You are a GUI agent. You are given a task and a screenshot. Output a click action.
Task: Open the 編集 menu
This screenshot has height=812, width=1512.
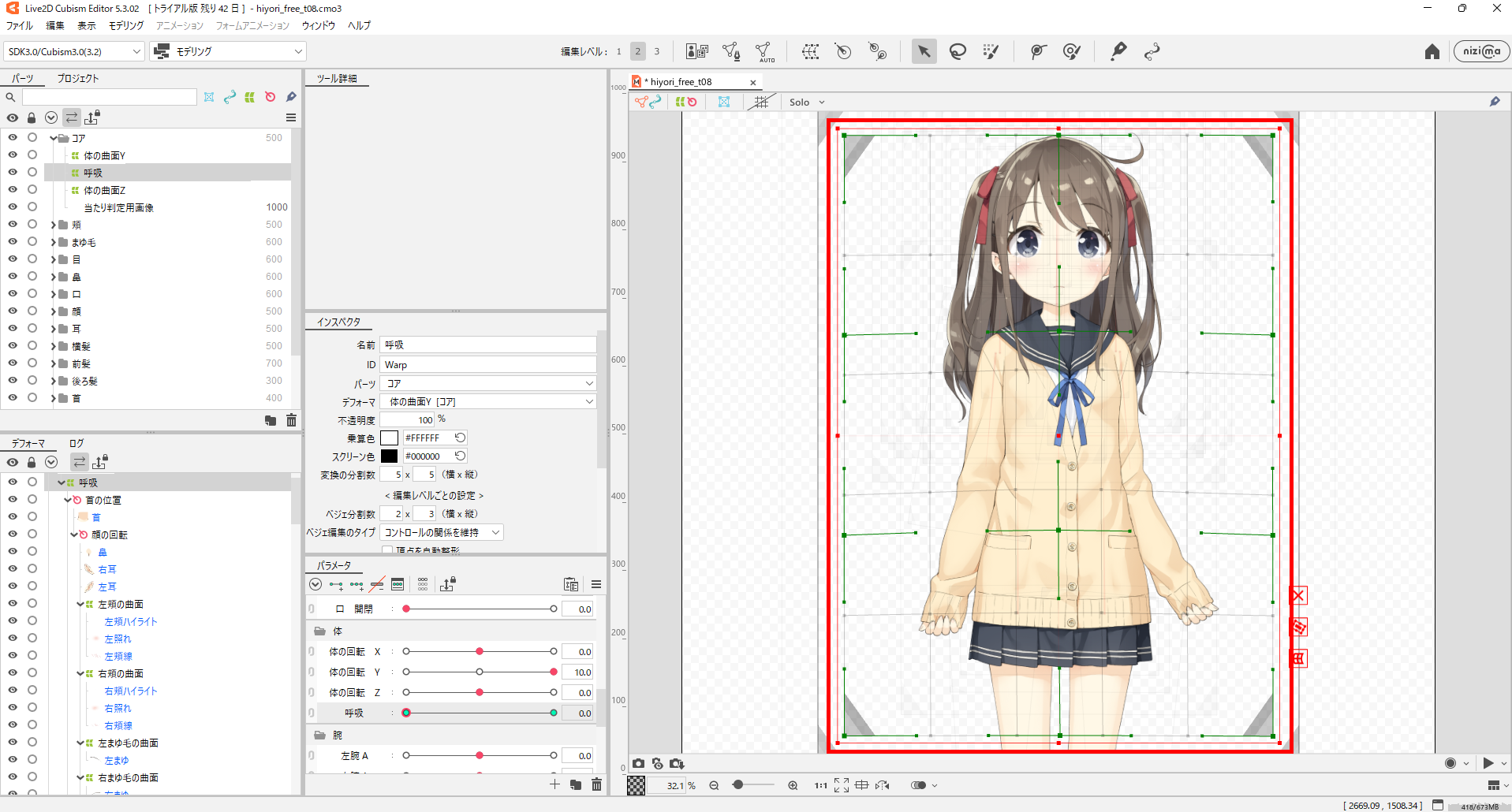[55, 25]
